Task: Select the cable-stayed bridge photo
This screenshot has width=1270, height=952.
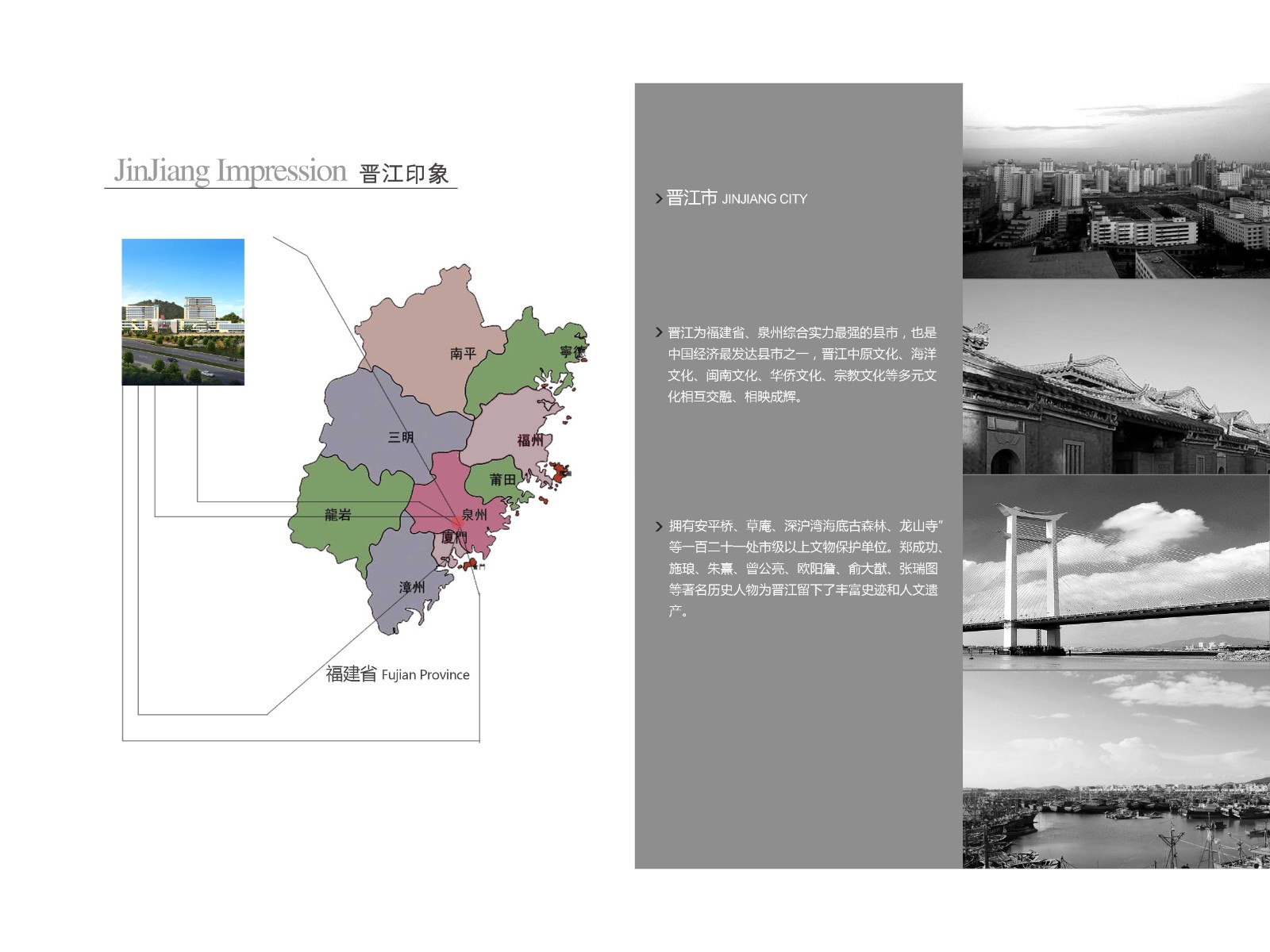Action: 1116,573
